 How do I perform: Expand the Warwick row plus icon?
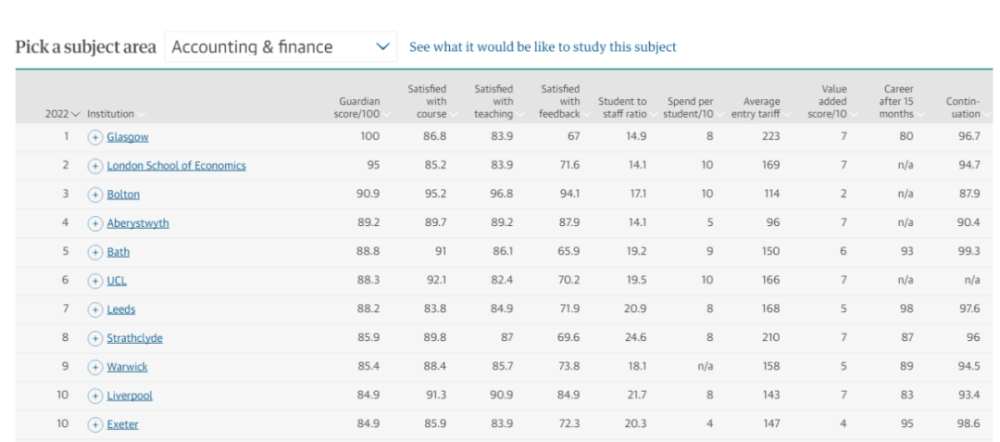tap(96, 367)
